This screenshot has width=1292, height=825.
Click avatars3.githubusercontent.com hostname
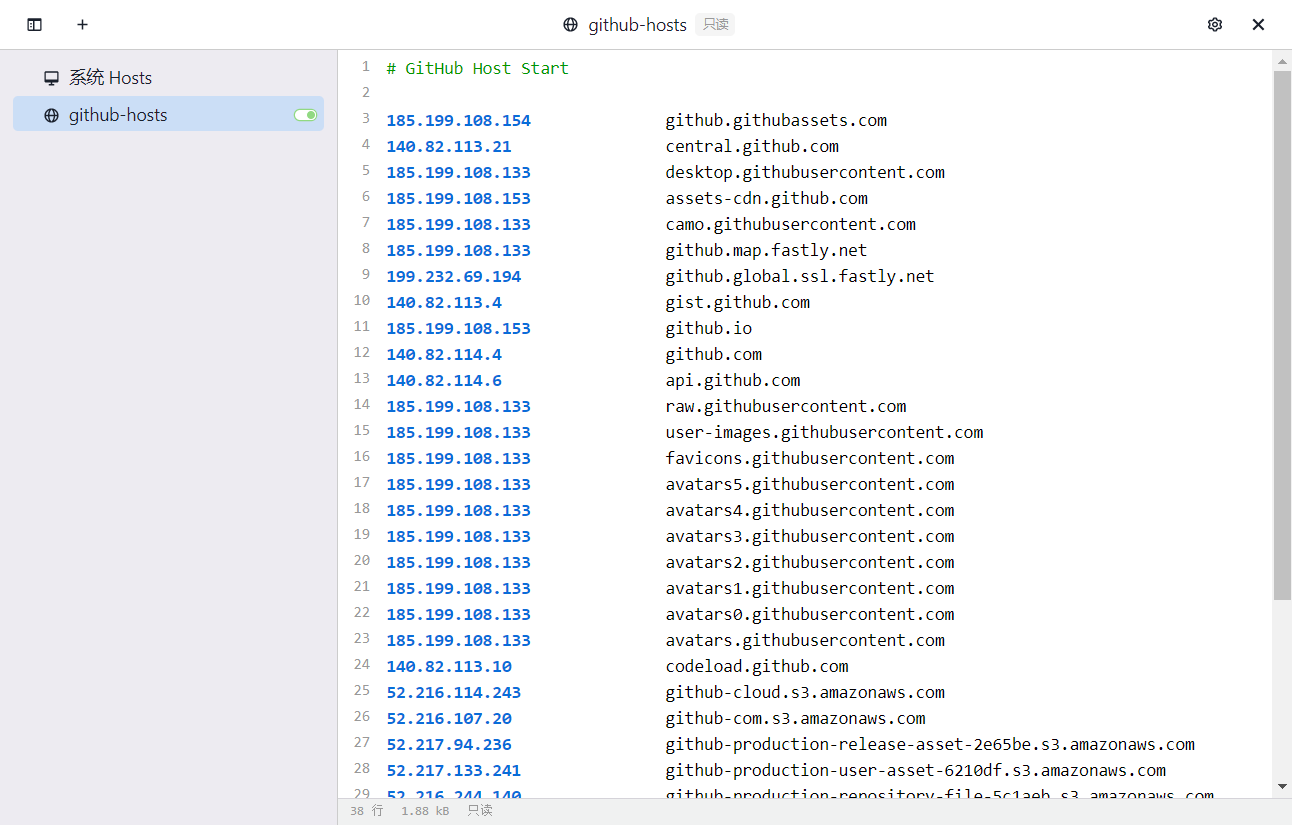point(810,536)
